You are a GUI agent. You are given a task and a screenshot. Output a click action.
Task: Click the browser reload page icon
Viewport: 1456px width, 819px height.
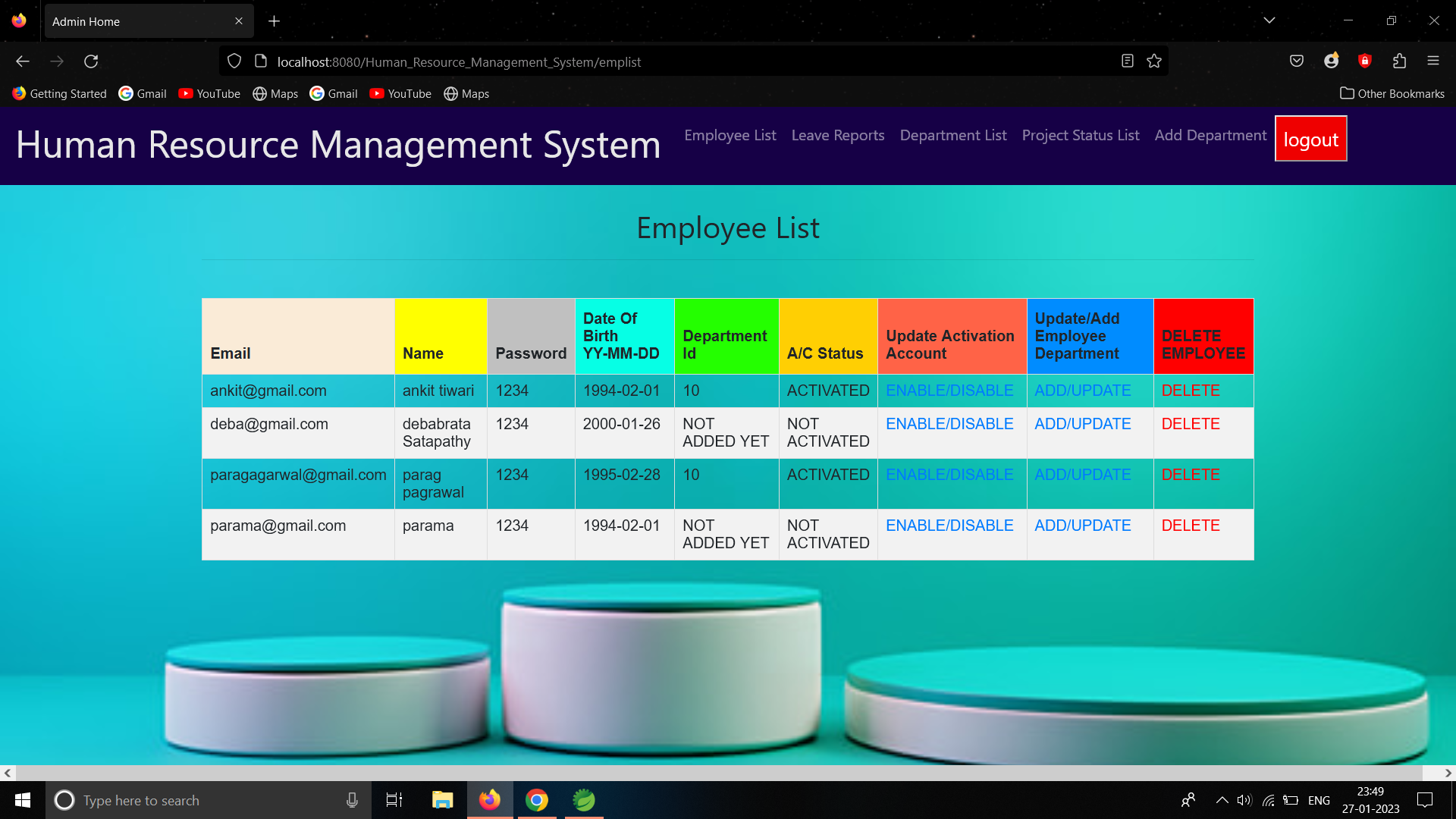(91, 61)
